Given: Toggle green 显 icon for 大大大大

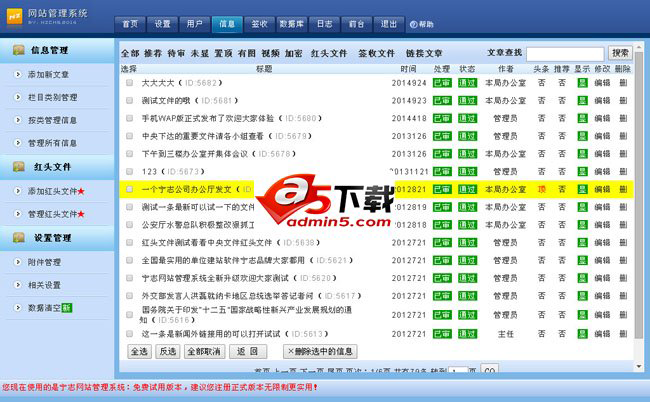Looking at the screenshot, I should (x=582, y=83).
